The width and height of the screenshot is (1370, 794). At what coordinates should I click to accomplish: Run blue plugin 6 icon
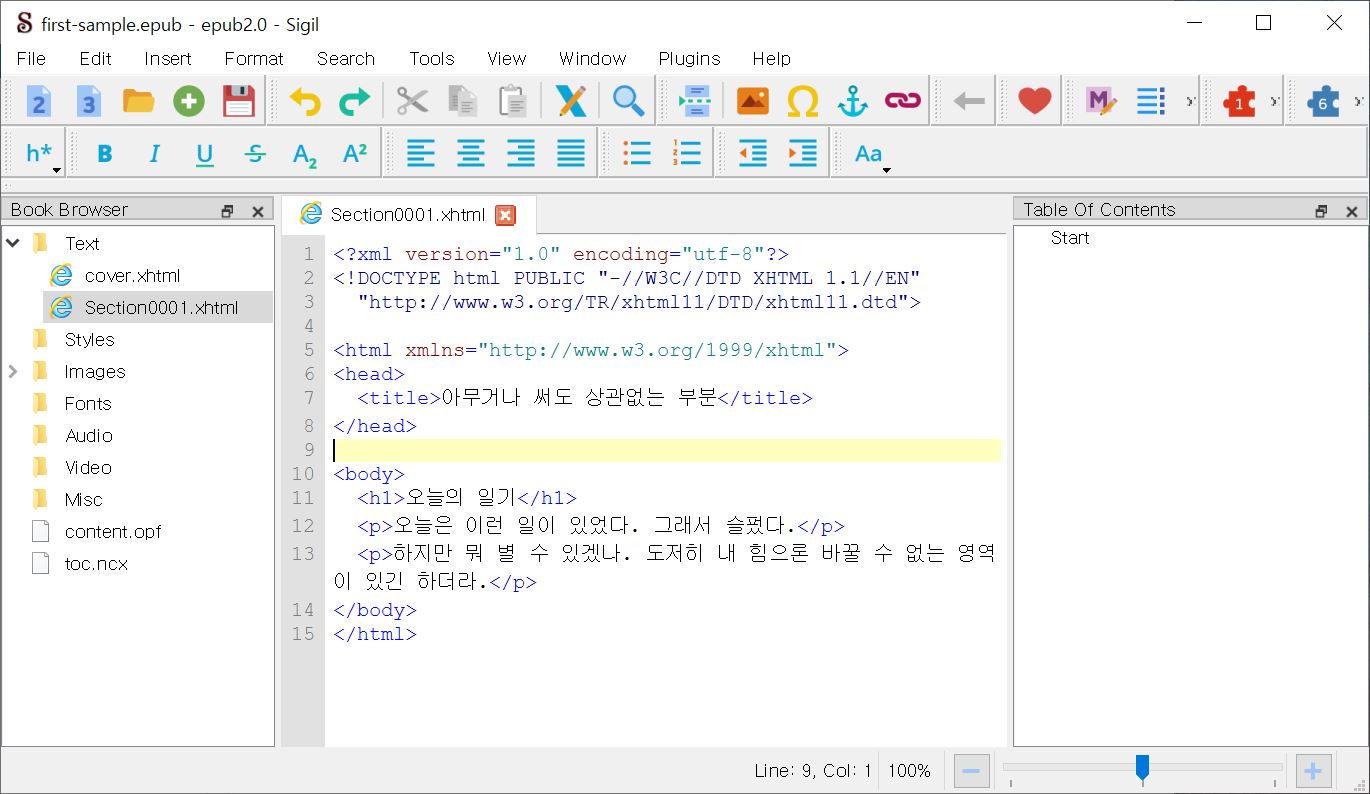1323,101
